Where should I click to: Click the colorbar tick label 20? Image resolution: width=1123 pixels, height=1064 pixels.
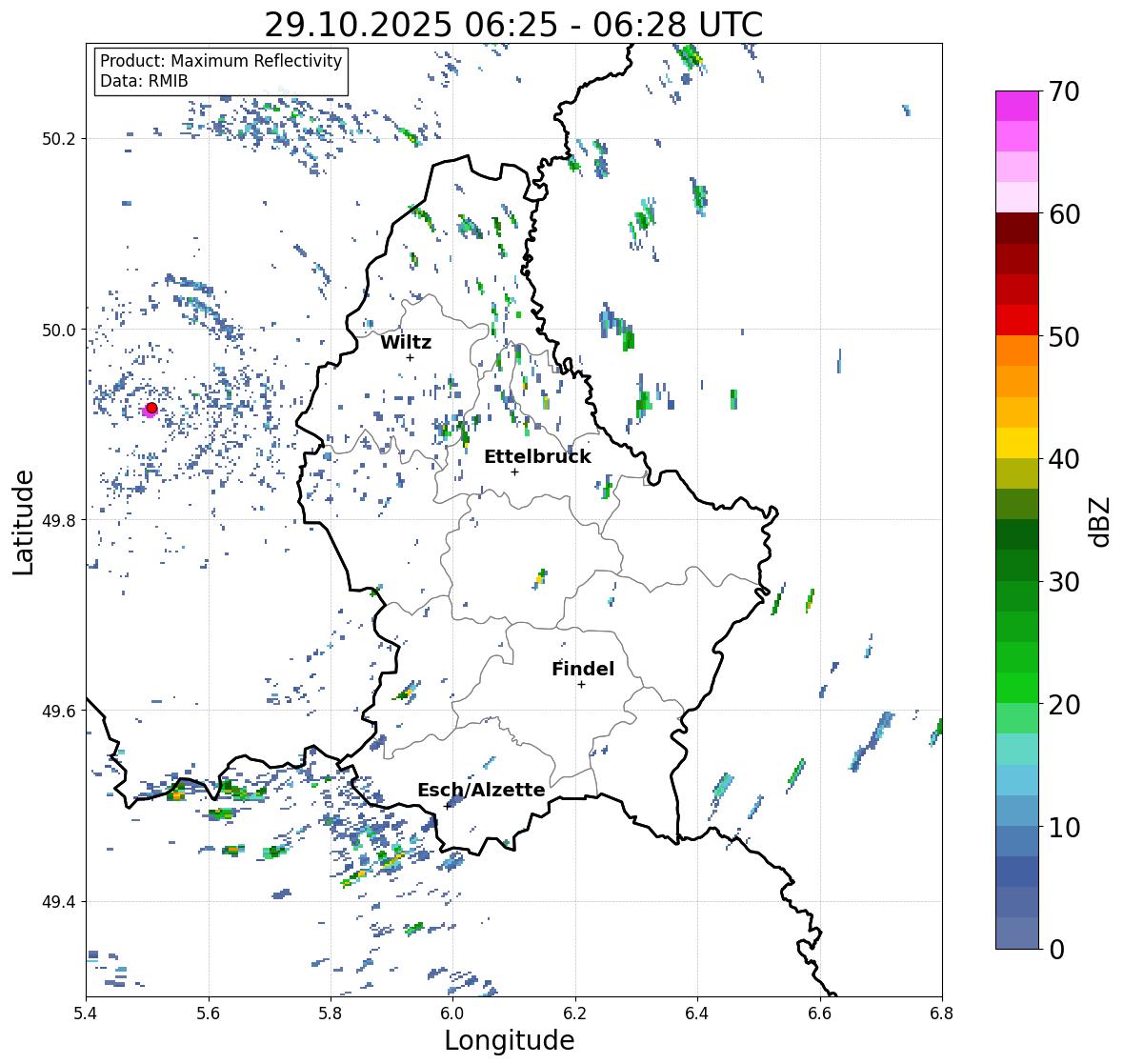point(1064,704)
